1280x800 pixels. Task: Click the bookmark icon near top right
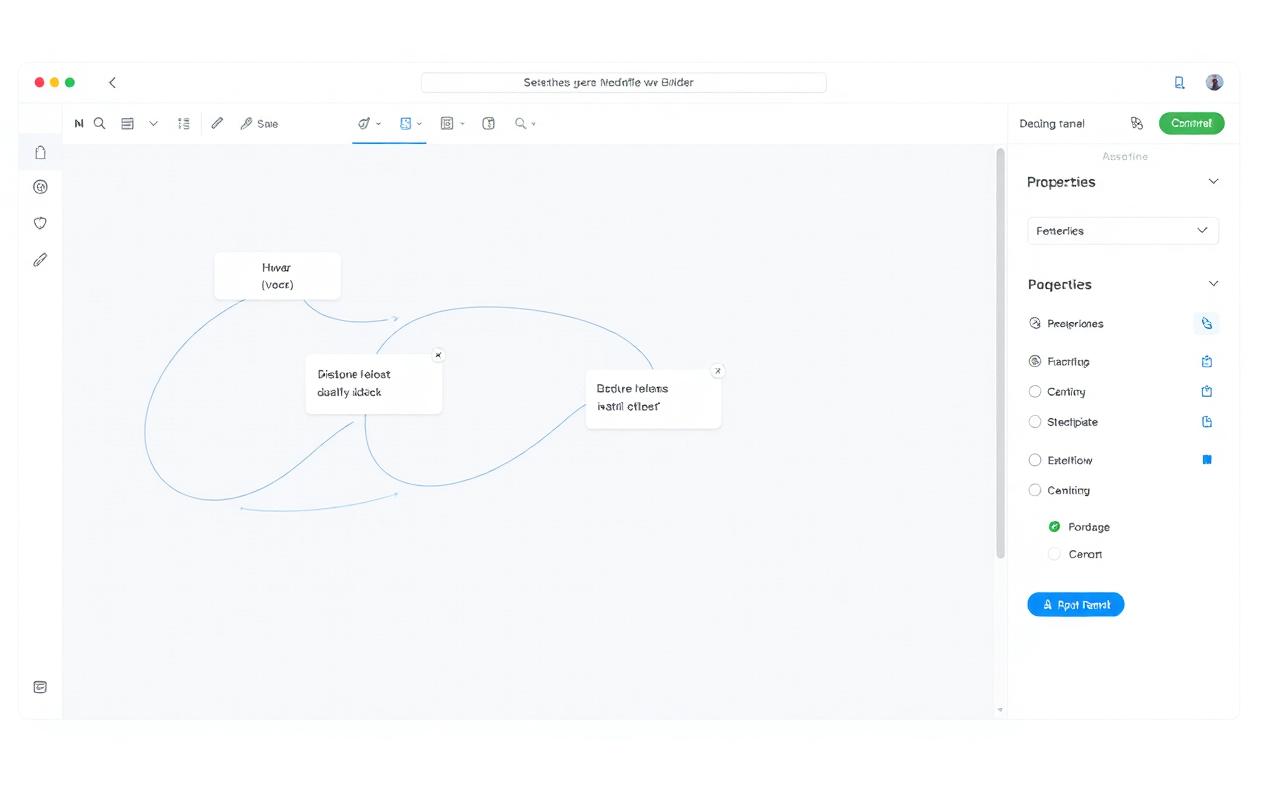(x=1179, y=82)
